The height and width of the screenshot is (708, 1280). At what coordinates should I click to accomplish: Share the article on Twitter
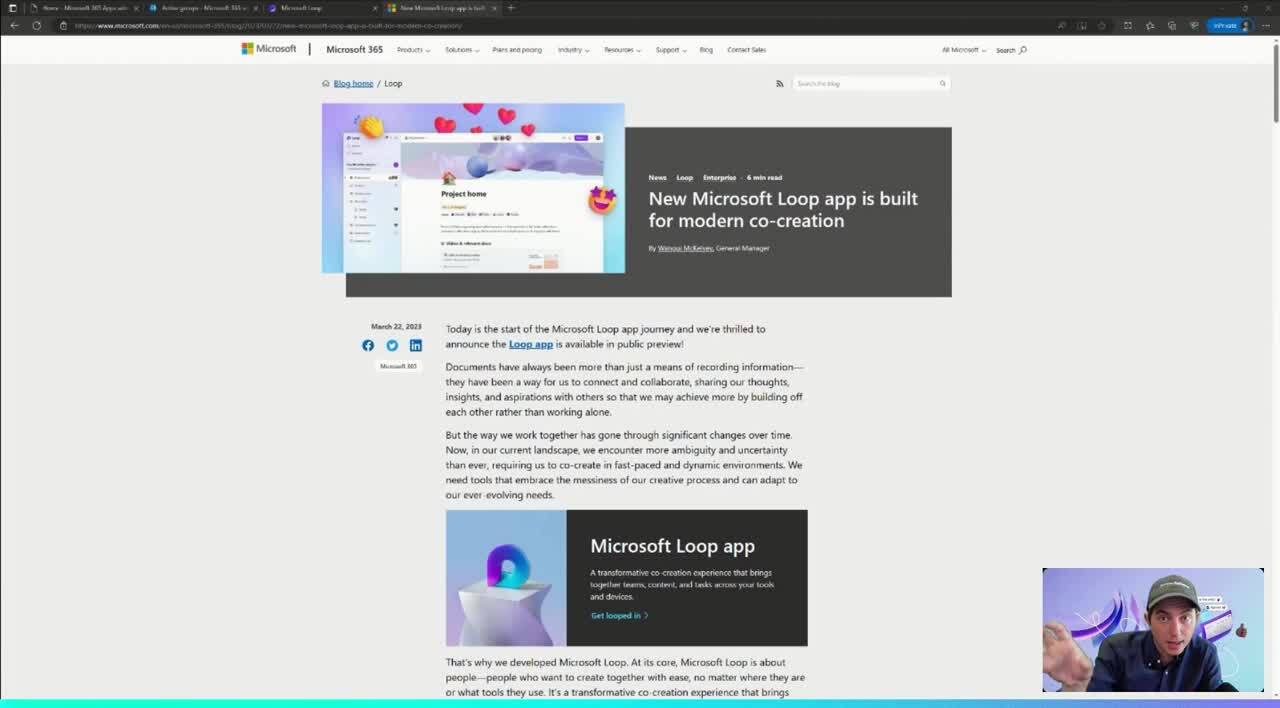(392, 345)
